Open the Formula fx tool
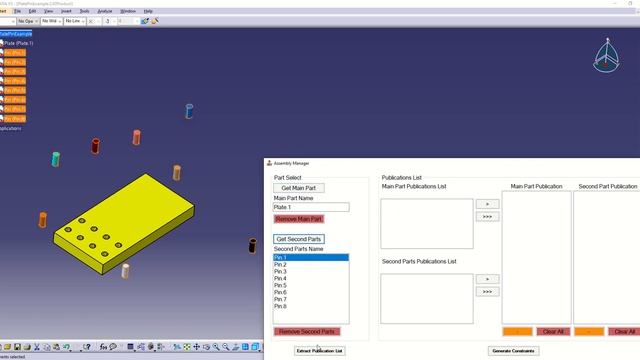Image resolution: width=640 pixels, height=360 pixels. coord(103,347)
